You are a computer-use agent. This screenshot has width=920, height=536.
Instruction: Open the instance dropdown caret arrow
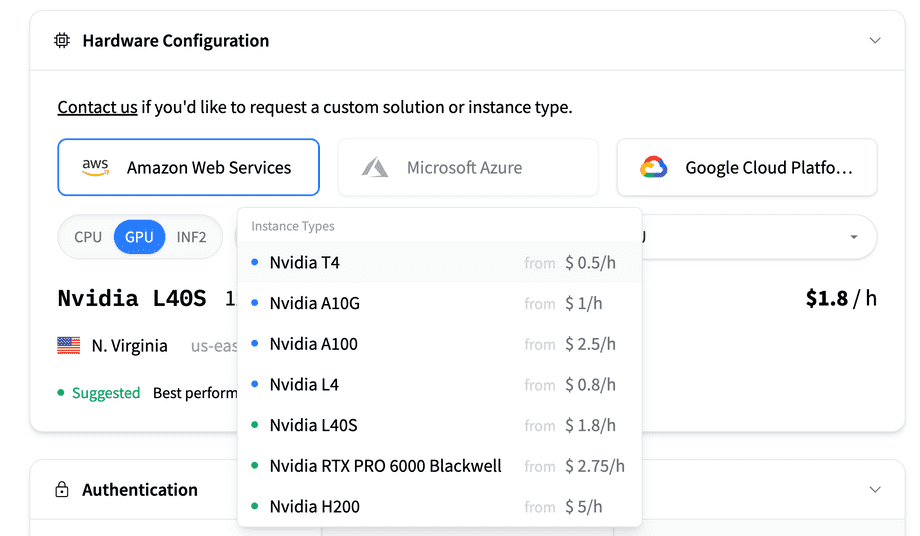[x=854, y=237]
